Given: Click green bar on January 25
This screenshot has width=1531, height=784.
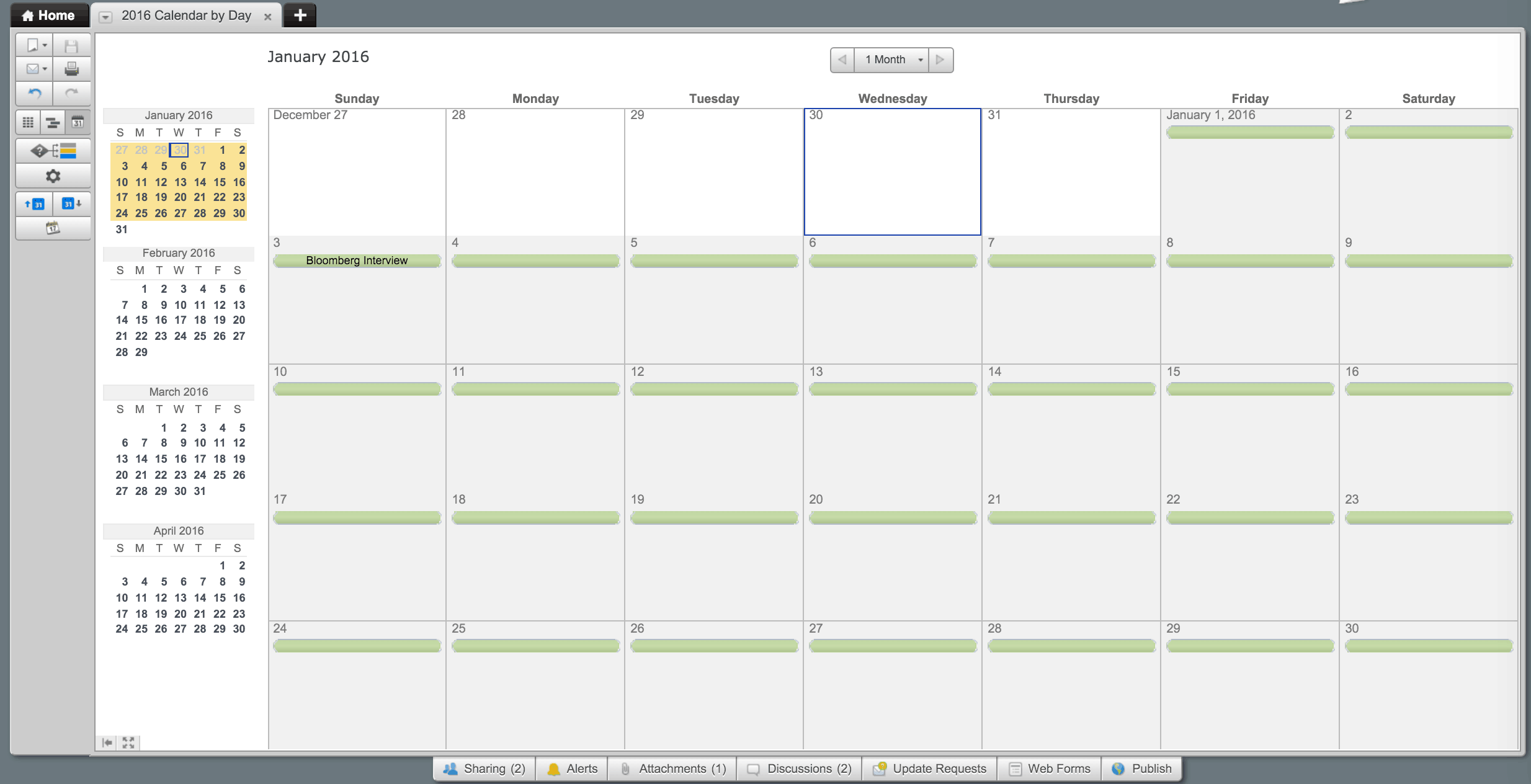Looking at the screenshot, I should pos(535,646).
